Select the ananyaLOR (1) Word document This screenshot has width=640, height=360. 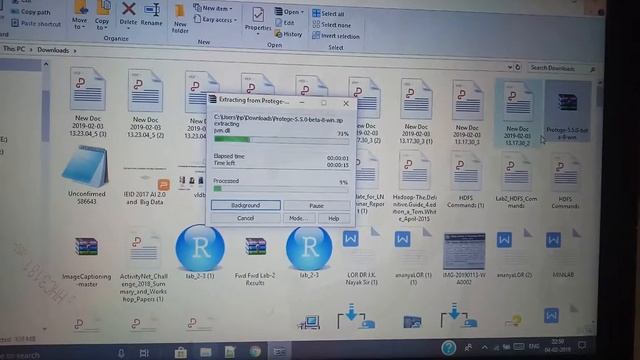[413, 257]
